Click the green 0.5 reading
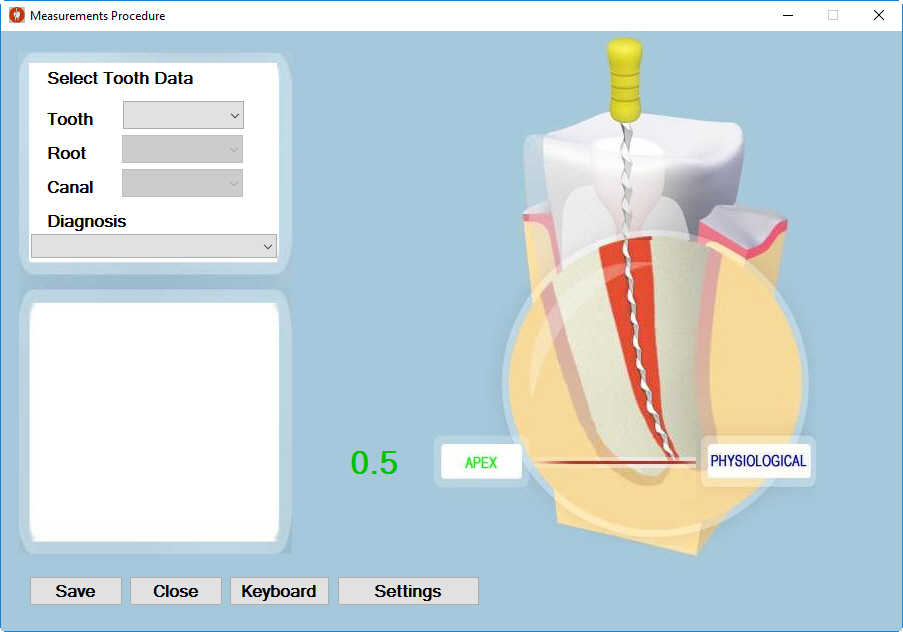Screen dimensions: 903x632 click(374, 463)
